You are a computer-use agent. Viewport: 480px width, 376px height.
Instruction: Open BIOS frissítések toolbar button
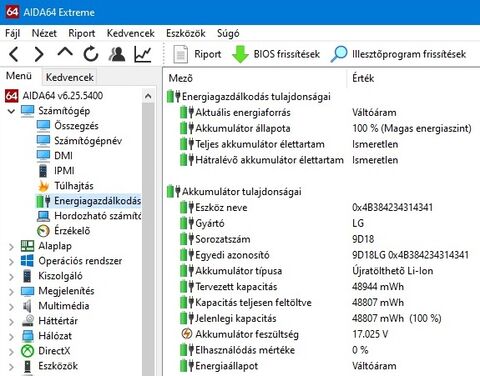point(276,54)
